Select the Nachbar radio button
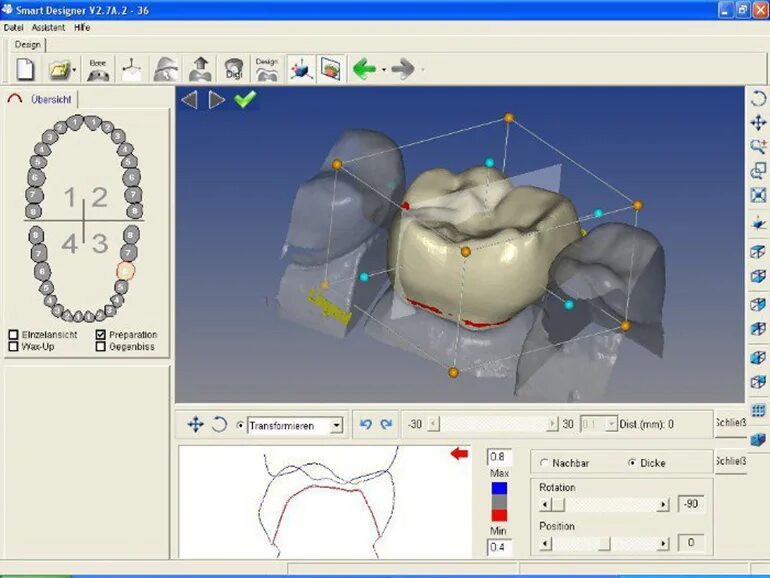Image resolution: width=770 pixels, height=578 pixels. [544, 463]
